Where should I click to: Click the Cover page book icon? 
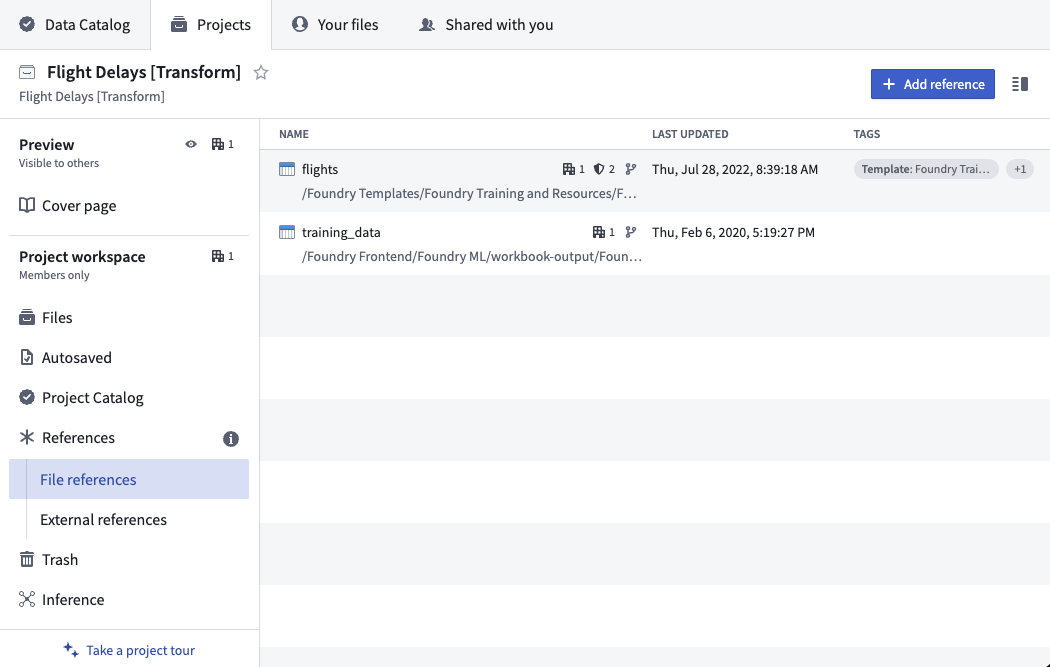point(27,205)
